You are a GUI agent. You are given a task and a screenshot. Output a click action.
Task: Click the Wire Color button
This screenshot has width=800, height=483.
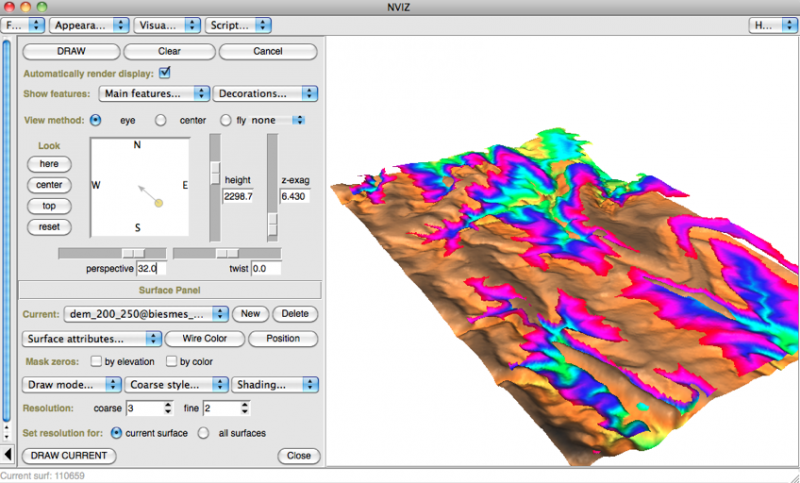coord(204,338)
